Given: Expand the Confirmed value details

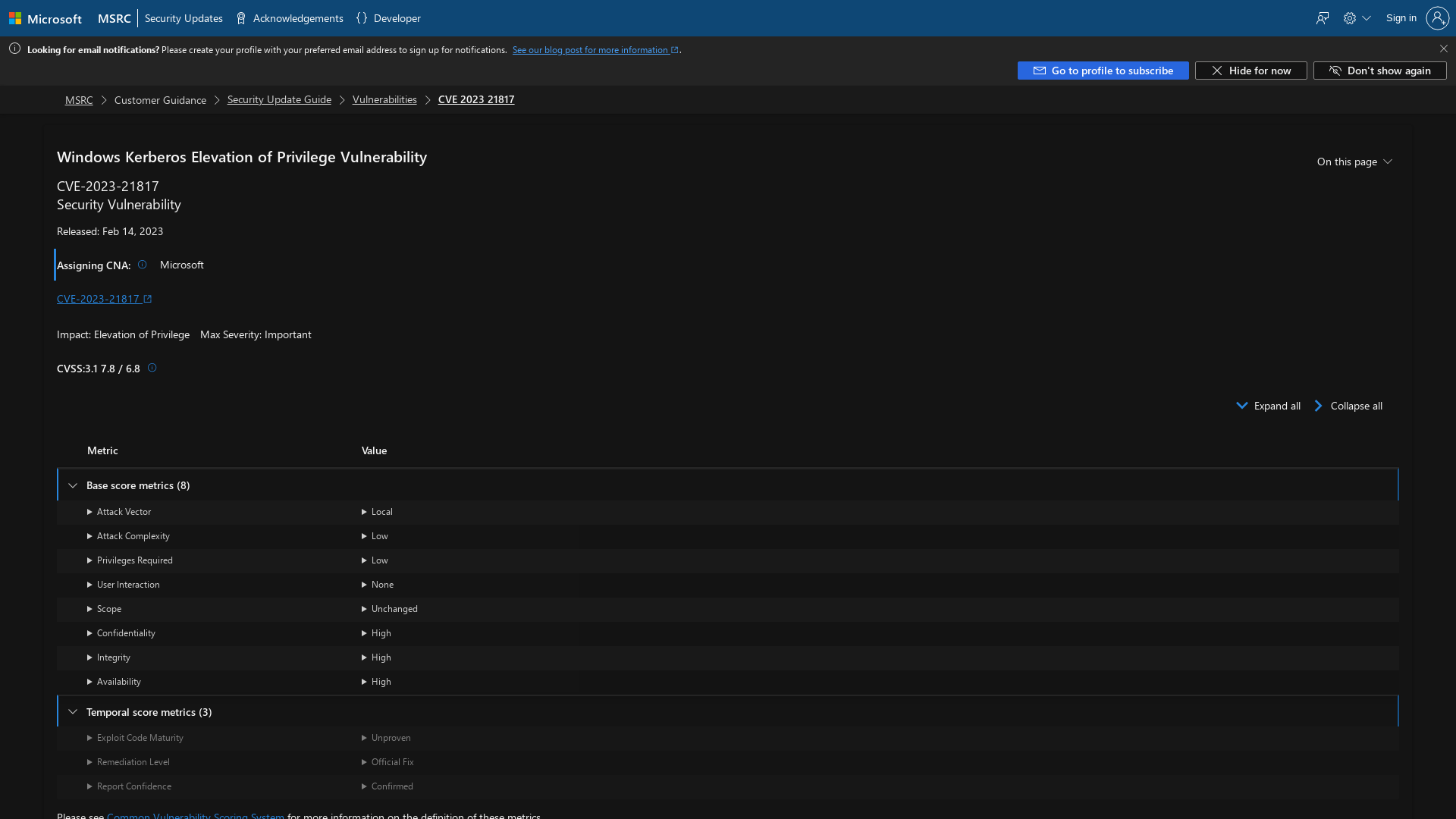Looking at the screenshot, I should [x=388, y=786].
